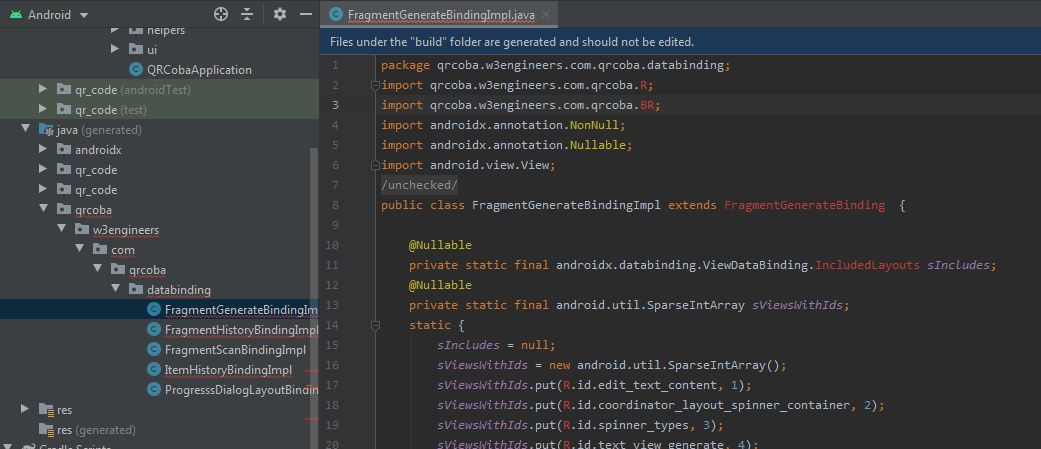
Task: Click the green Android robot icon
Action: [x=15, y=15]
